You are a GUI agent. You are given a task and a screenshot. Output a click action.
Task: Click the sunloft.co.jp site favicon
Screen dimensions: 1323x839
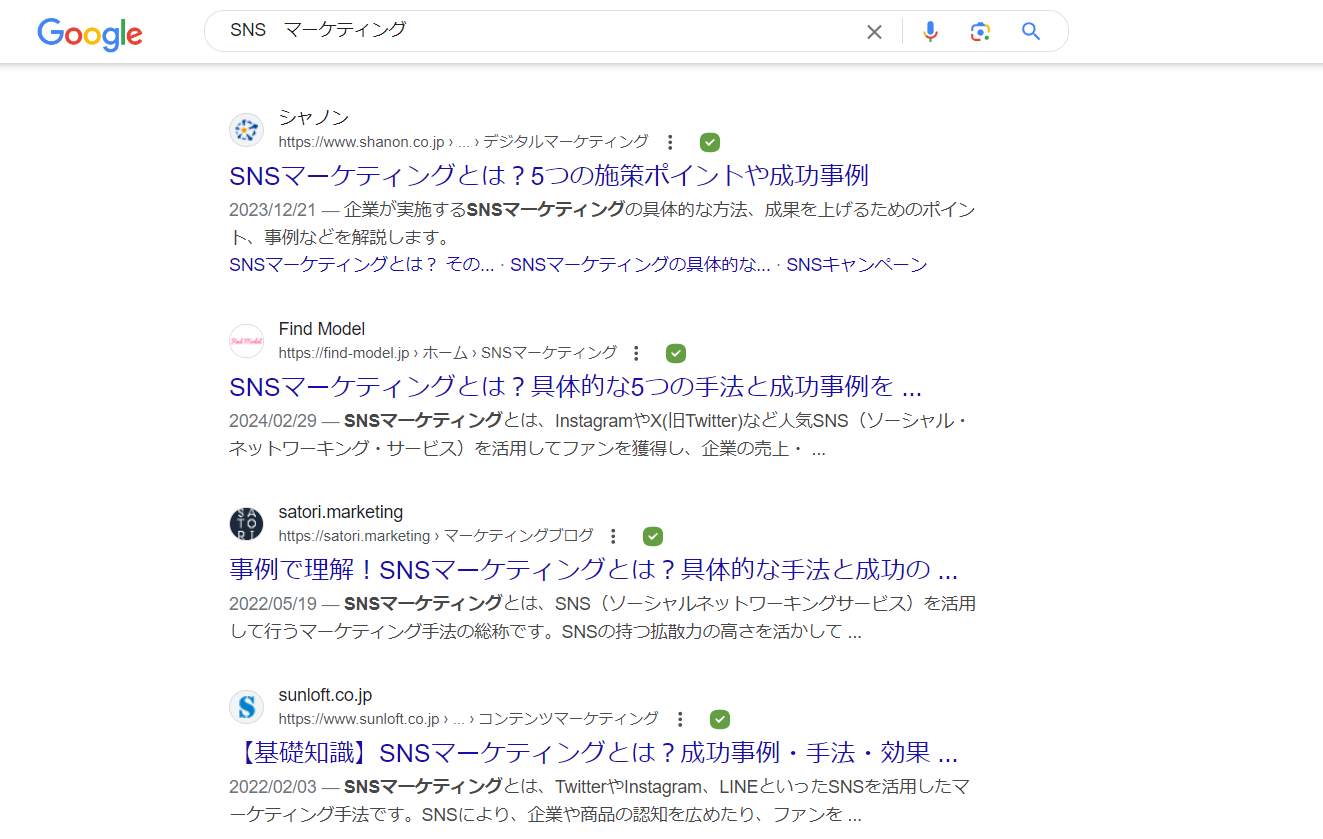(x=246, y=707)
